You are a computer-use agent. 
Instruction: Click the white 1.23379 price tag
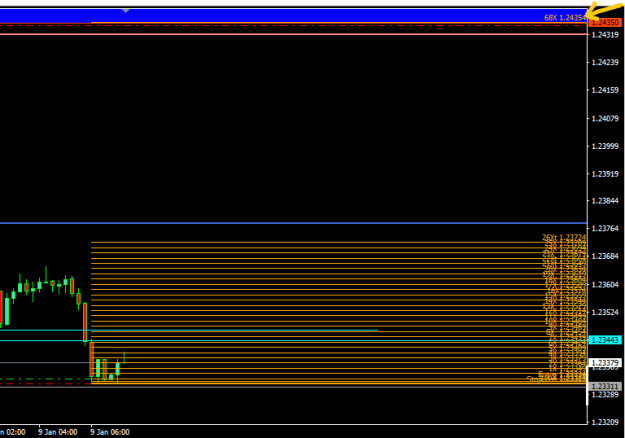pos(605,363)
